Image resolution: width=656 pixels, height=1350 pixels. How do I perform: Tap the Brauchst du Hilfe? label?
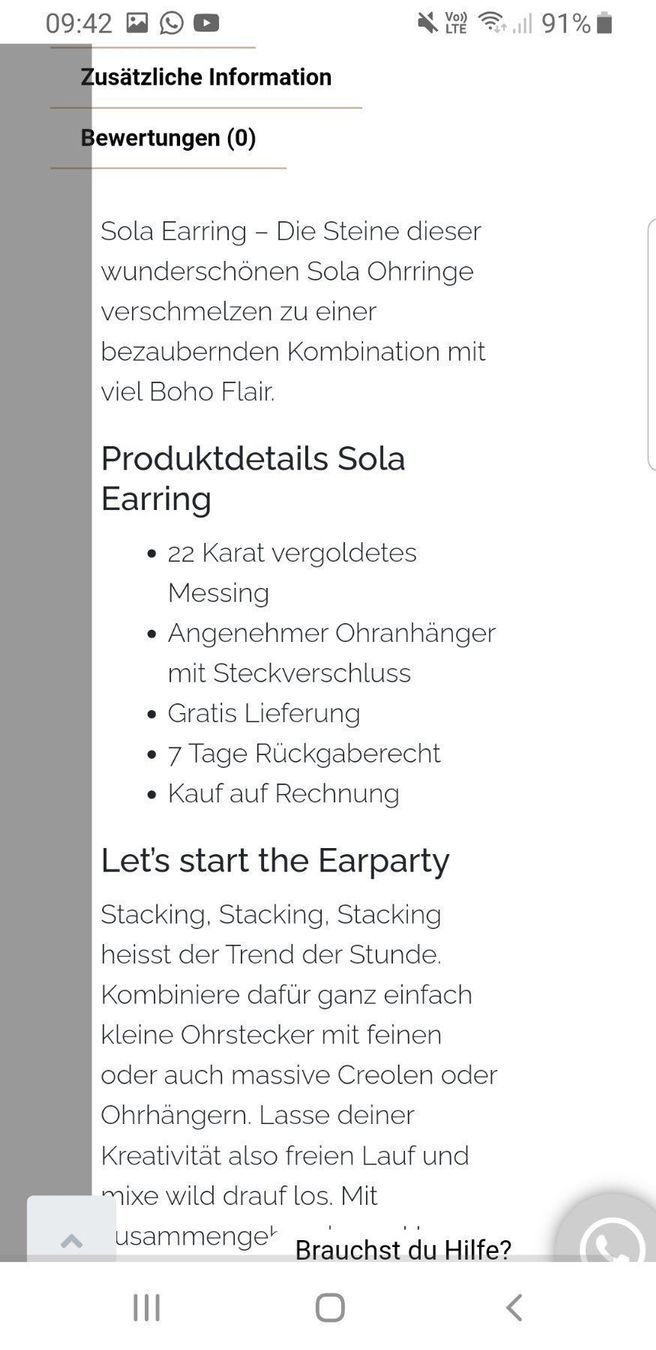coord(403,1249)
